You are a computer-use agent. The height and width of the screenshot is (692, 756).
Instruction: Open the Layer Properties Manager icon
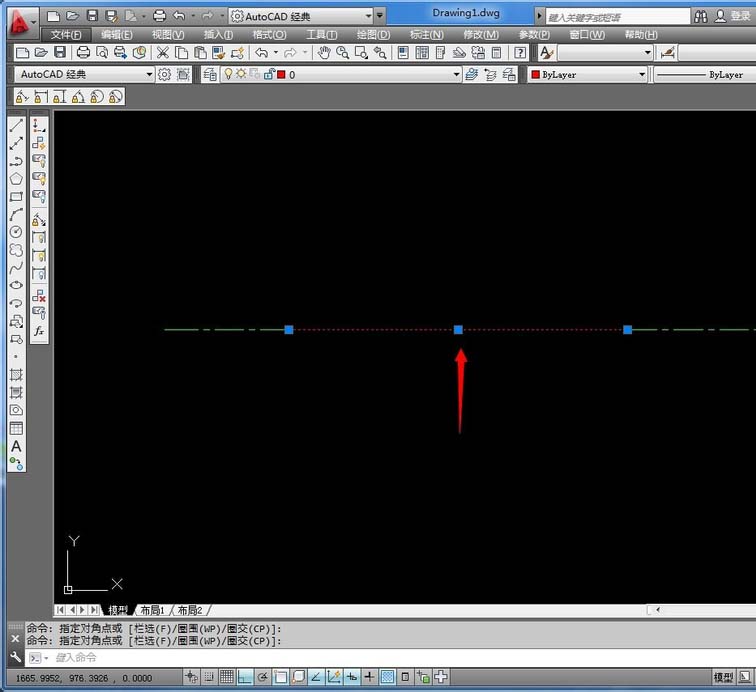209,75
